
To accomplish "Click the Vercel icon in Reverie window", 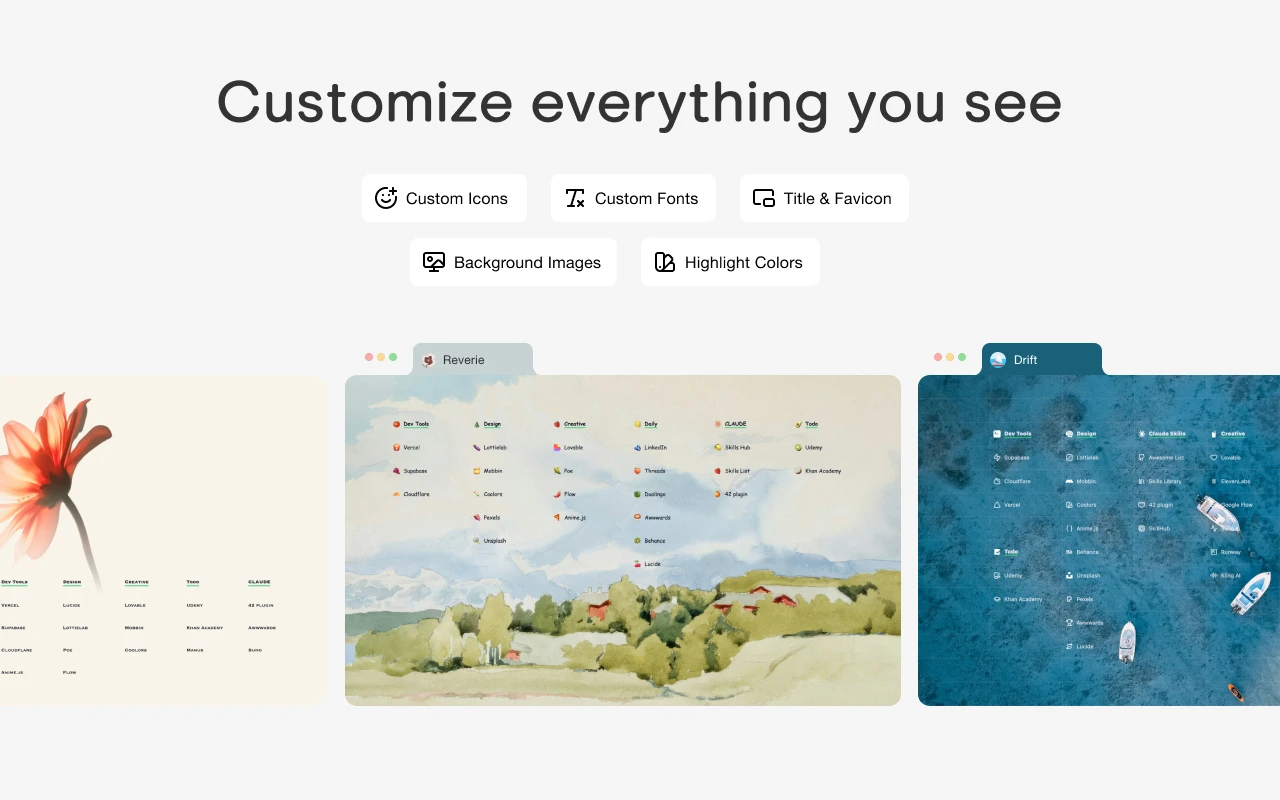I will click(x=397, y=448).
